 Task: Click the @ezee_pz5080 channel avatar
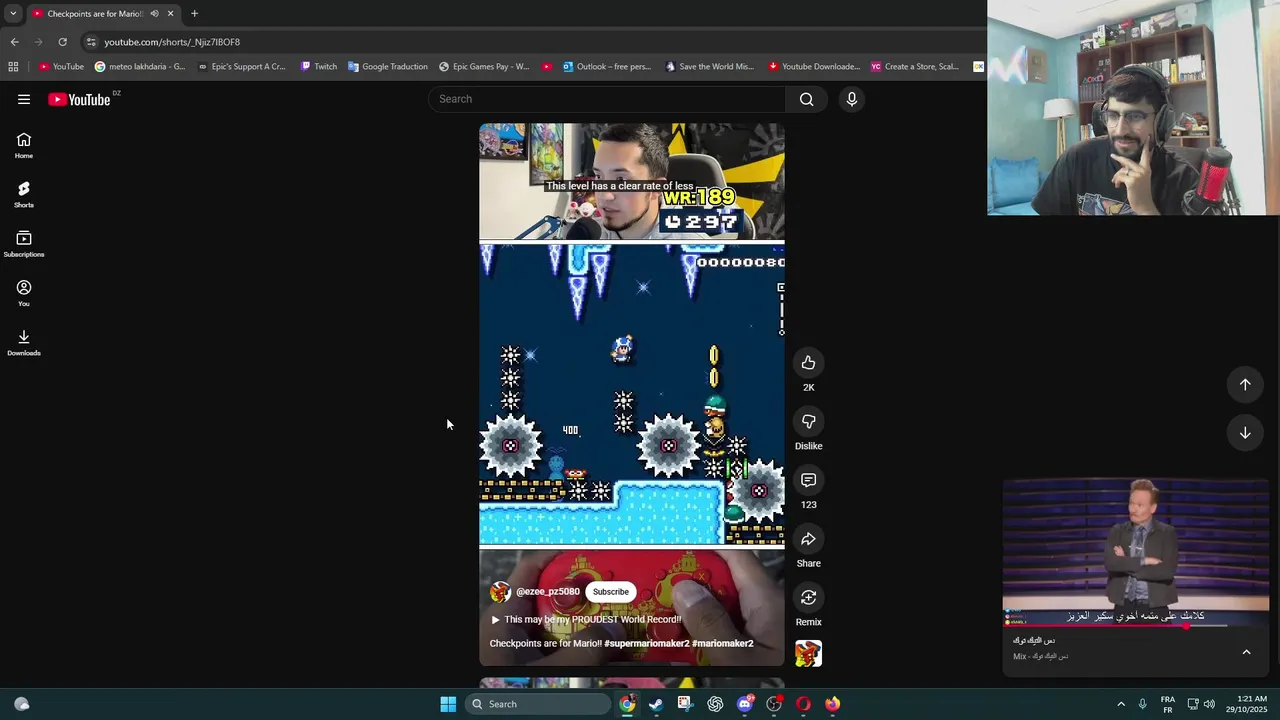500,592
